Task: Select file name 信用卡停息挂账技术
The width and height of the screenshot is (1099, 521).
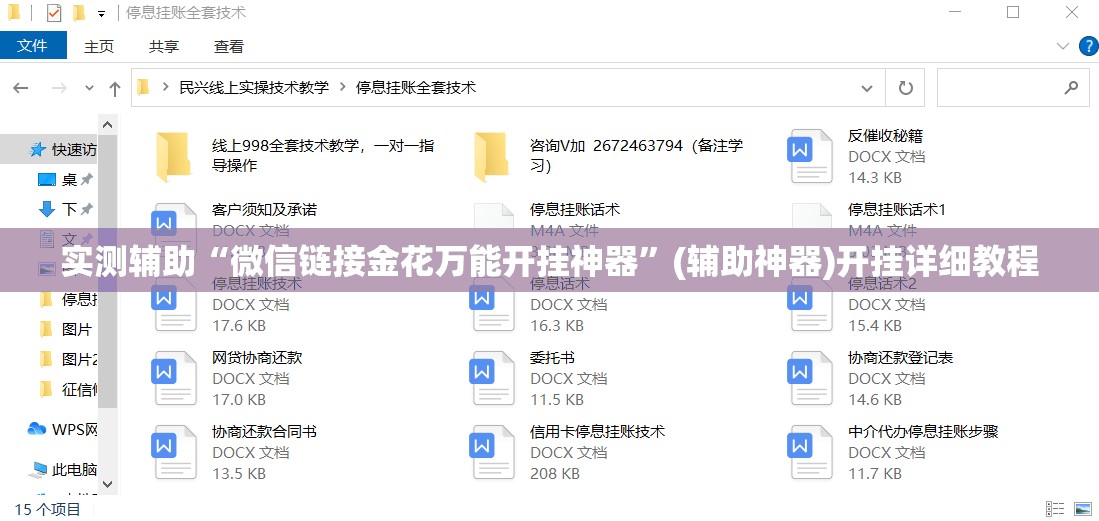Action: click(598, 431)
